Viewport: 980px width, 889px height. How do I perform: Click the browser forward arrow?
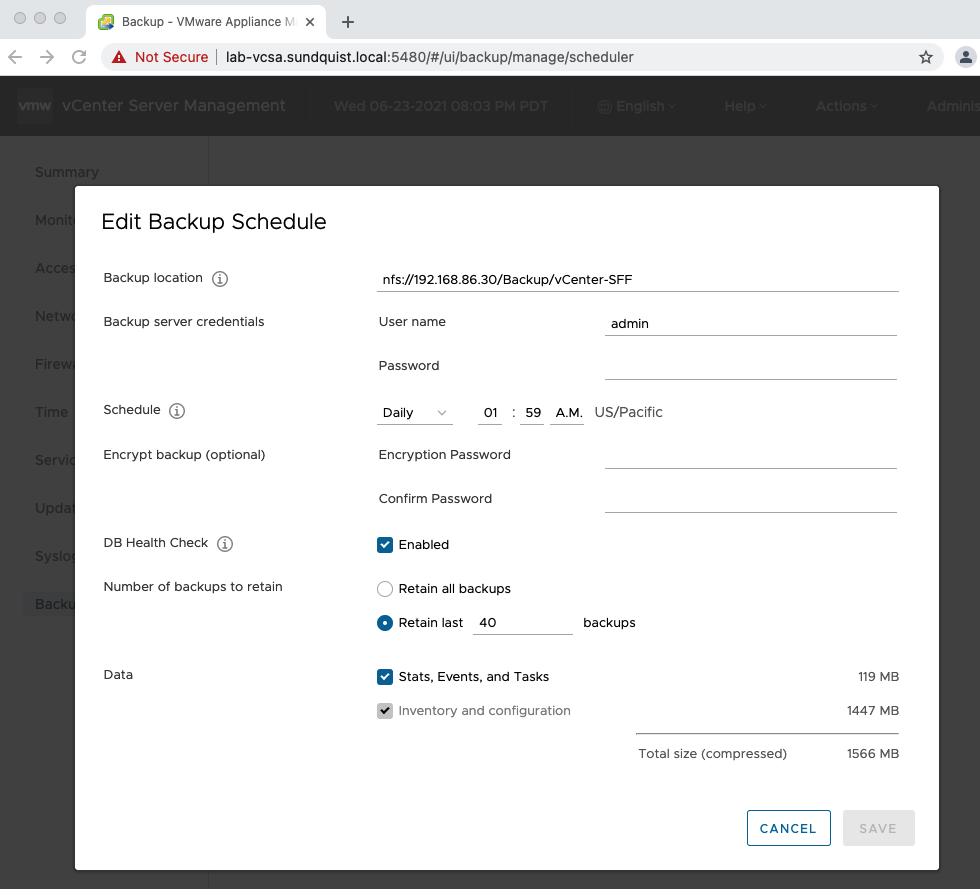click(47, 57)
